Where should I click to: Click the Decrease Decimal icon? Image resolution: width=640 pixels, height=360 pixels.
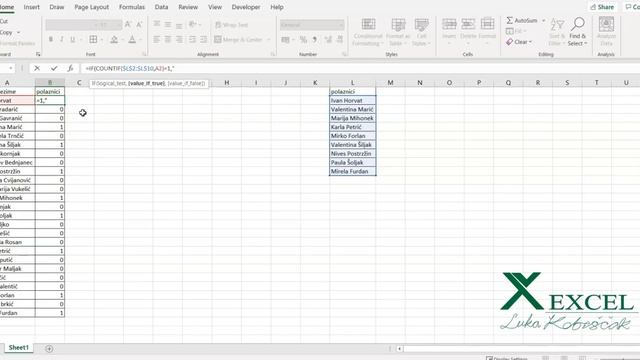click(x=340, y=40)
